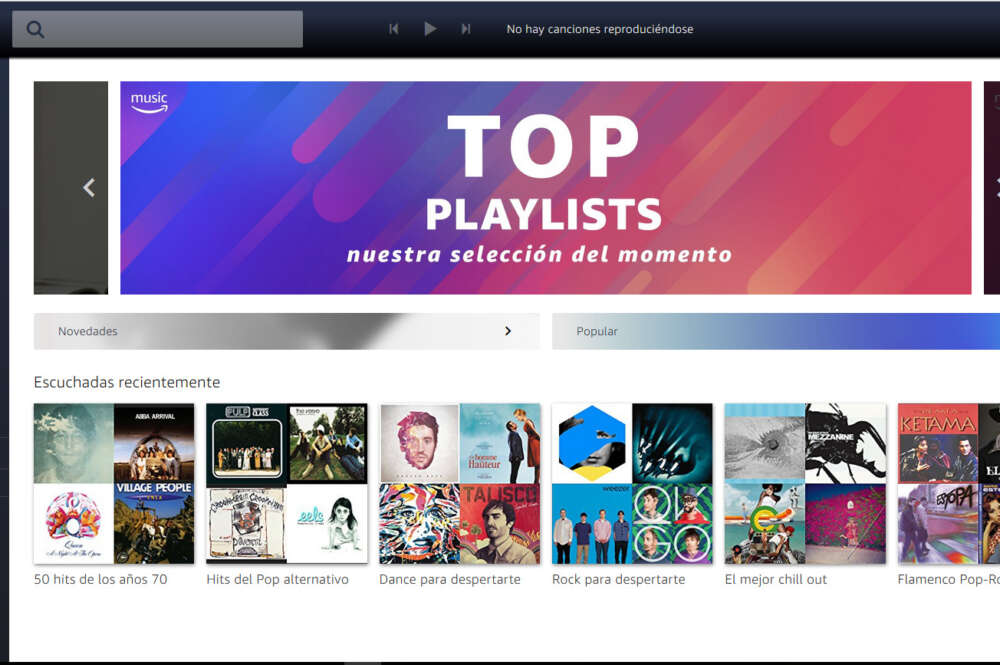Open the El mejor chill out cover
Screen dimensions: 1000x665
[x=805, y=483]
